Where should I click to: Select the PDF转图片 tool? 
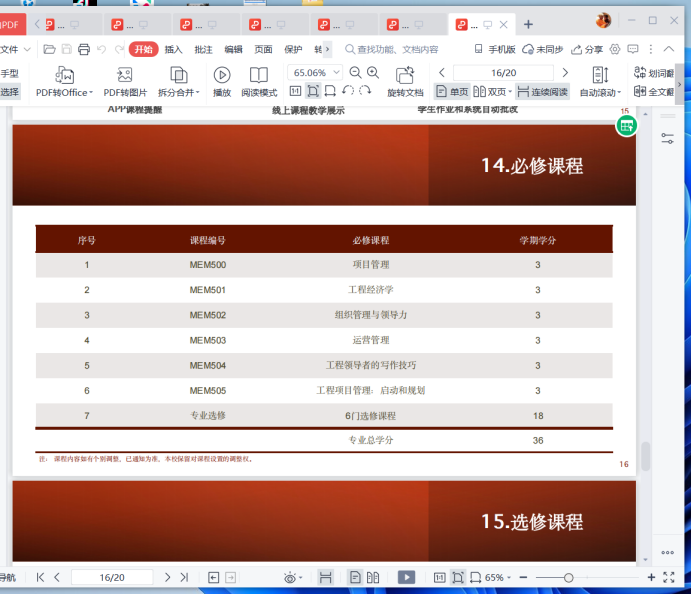point(125,82)
